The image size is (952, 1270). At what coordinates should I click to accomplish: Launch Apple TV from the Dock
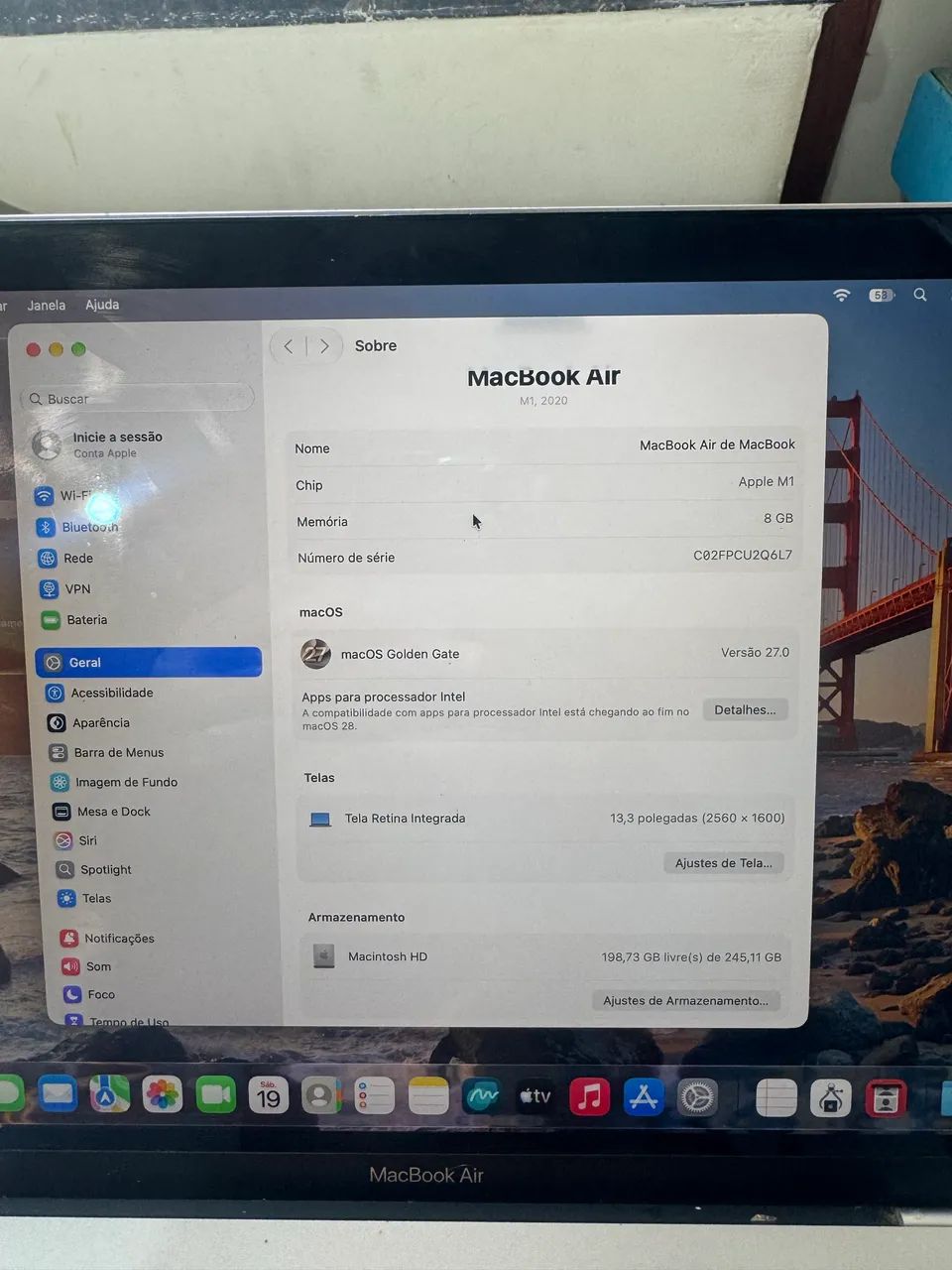535,1096
